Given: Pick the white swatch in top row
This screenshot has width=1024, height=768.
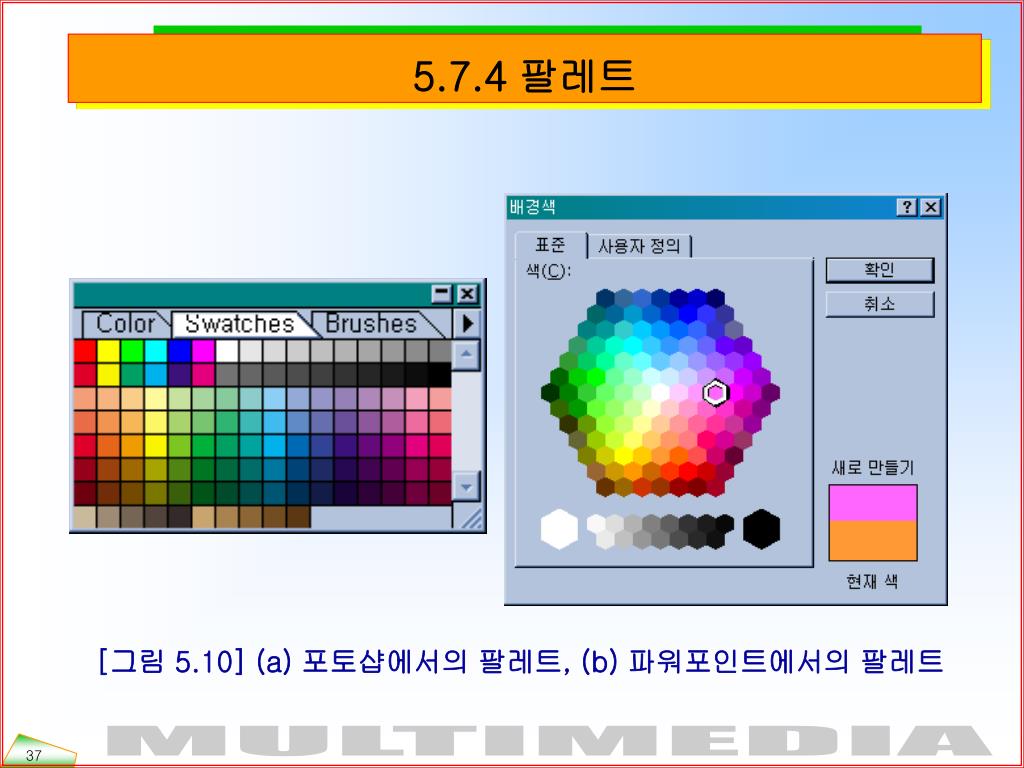Looking at the screenshot, I should point(227,351).
